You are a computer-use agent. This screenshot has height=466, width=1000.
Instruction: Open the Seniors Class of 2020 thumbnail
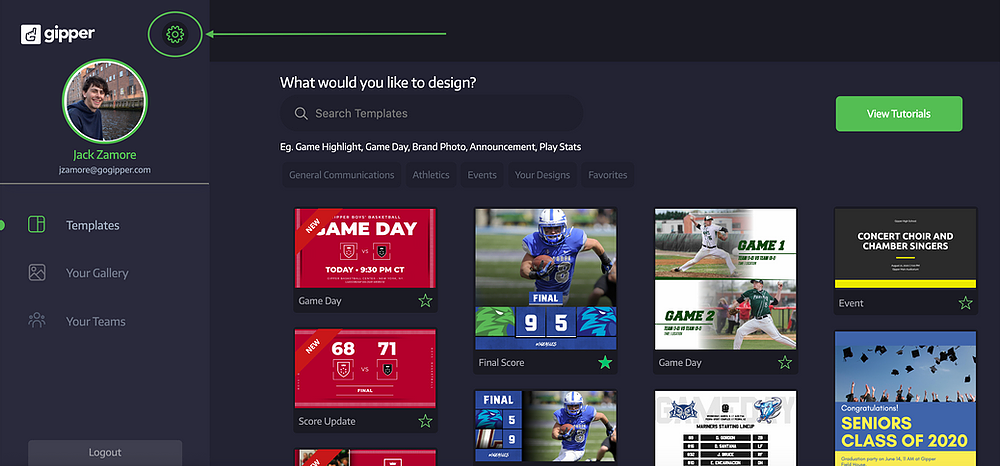point(905,398)
